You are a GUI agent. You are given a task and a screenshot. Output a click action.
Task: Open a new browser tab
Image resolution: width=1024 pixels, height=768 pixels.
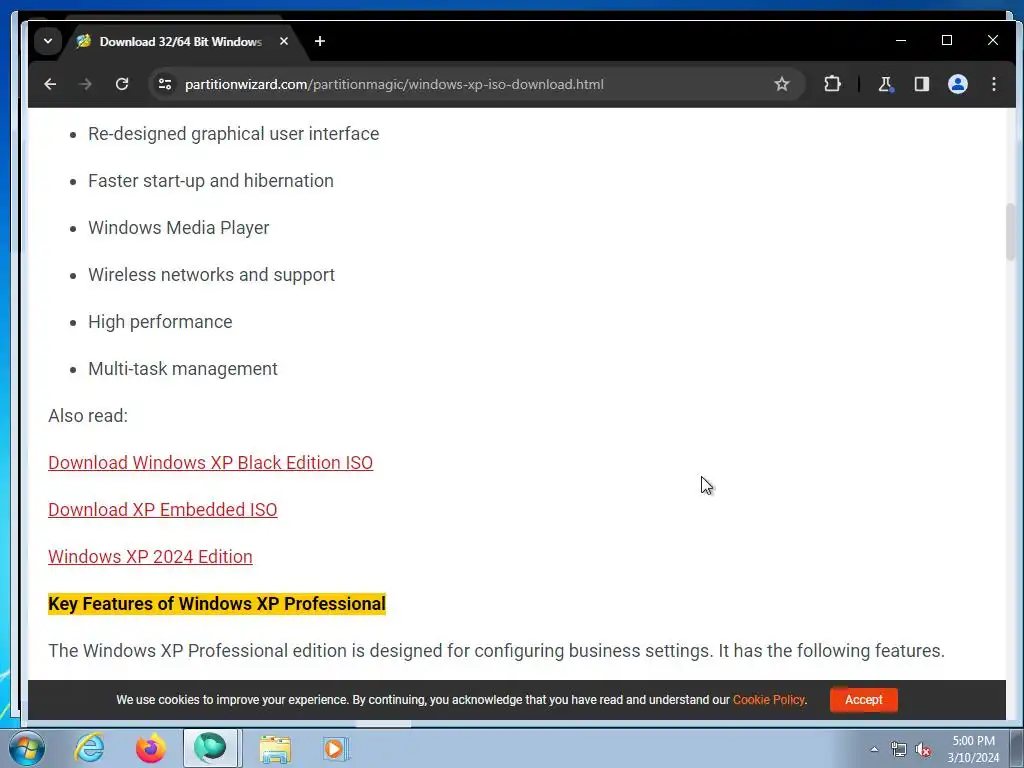(319, 41)
